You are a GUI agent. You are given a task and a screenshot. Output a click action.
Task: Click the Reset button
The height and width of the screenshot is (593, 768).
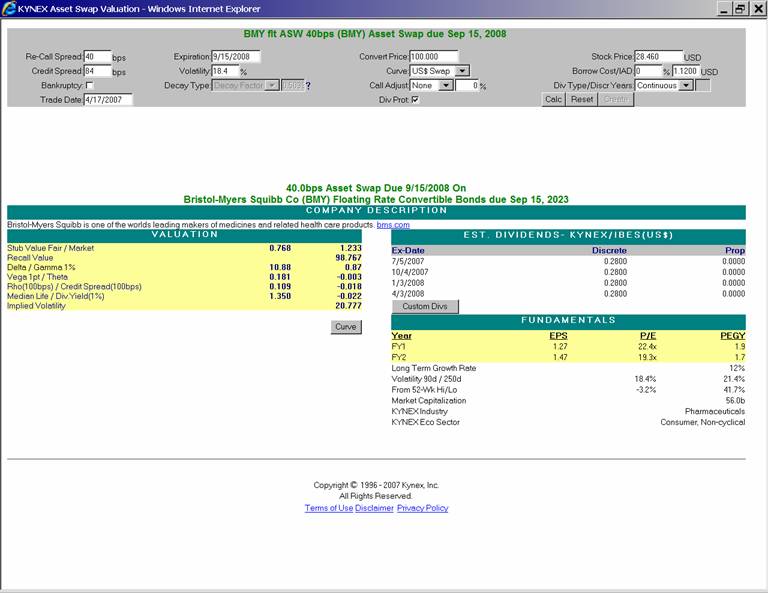pos(582,99)
